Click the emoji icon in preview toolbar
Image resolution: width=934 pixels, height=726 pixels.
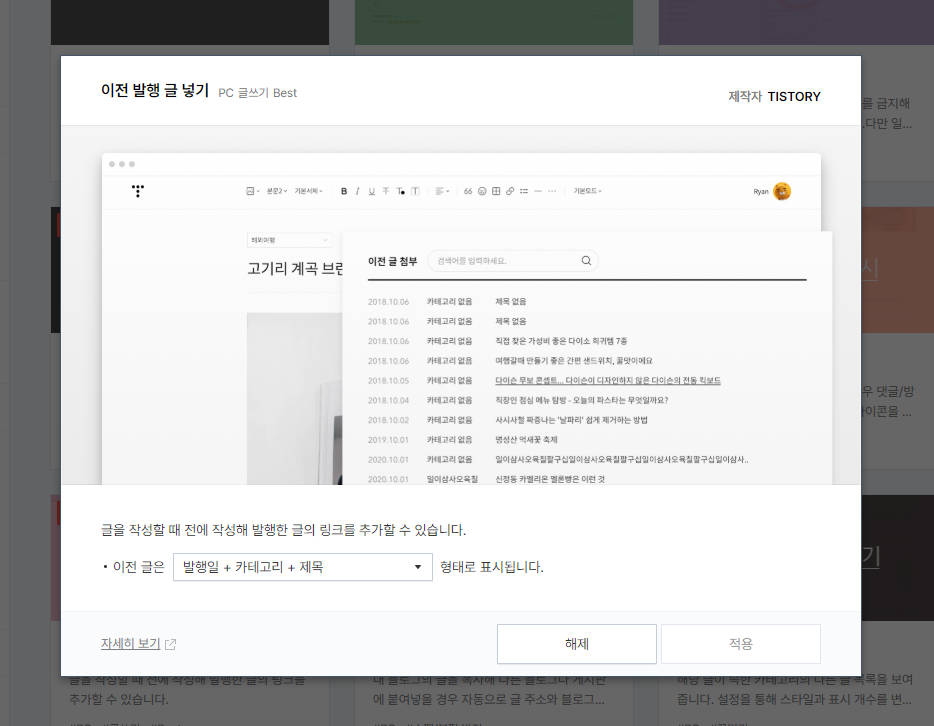[x=482, y=191]
